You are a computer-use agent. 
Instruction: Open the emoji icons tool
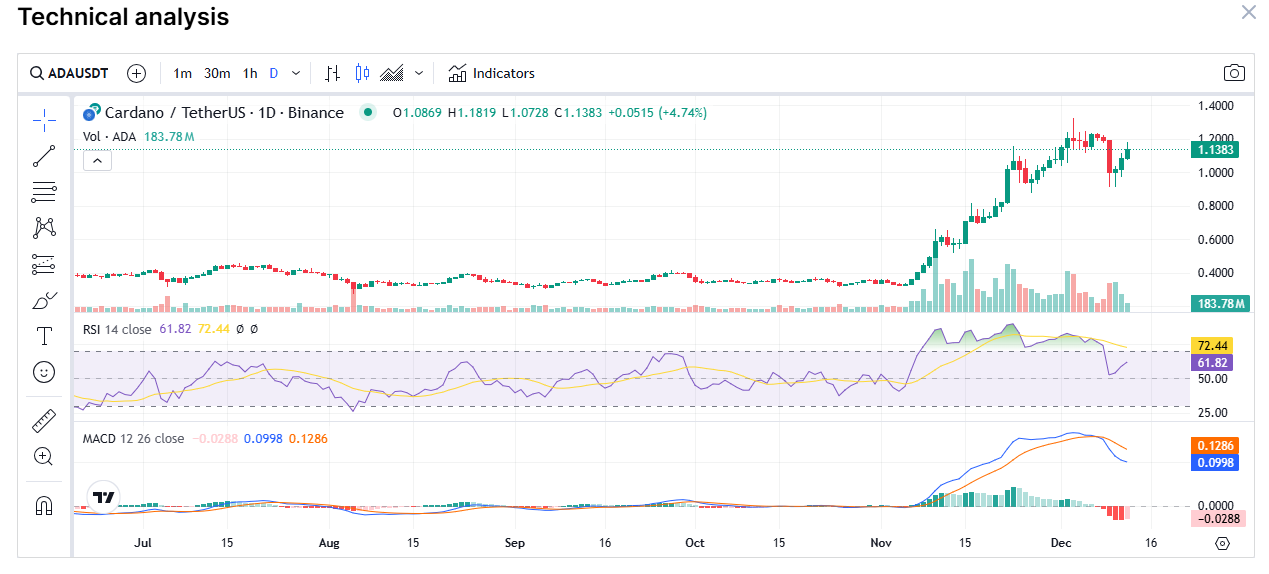coord(44,371)
